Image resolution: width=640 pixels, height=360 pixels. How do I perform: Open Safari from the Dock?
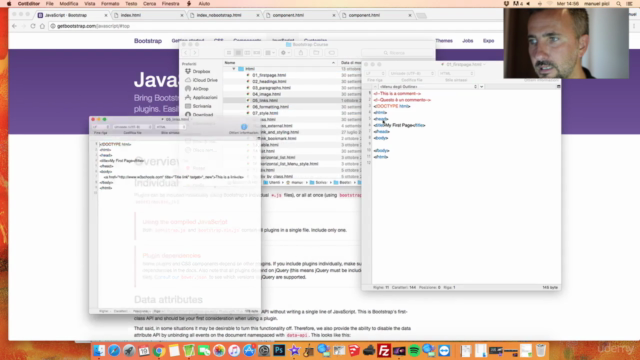coord(114,351)
